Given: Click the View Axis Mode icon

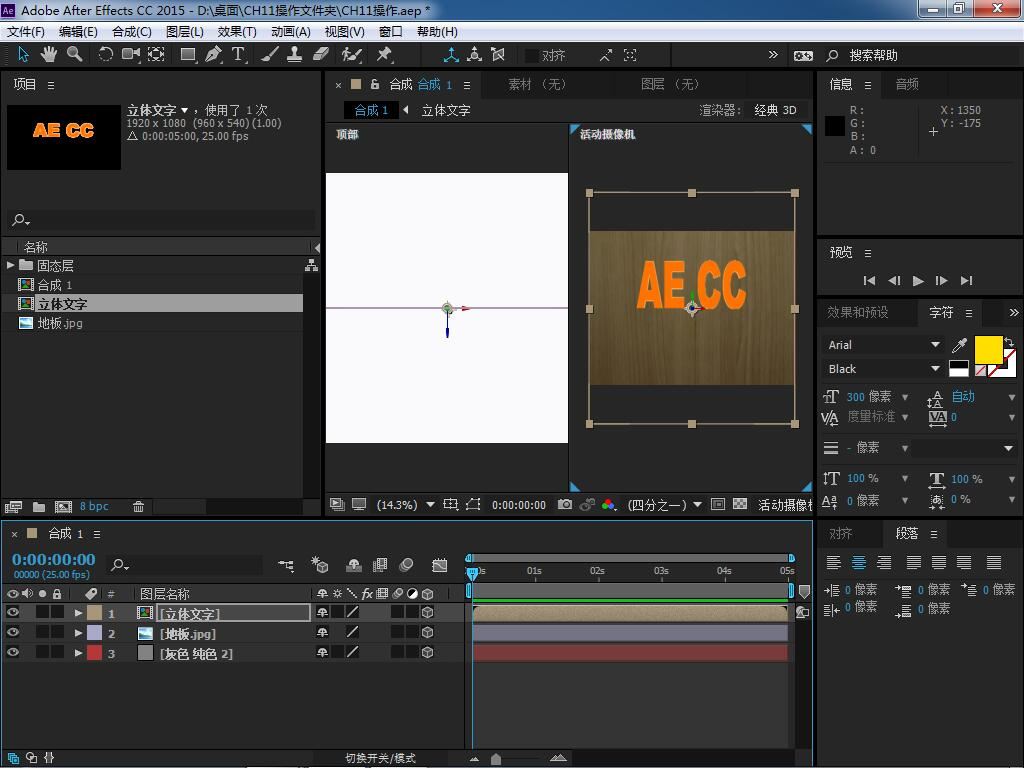Looking at the screenshot, I should tap(498, 55).
